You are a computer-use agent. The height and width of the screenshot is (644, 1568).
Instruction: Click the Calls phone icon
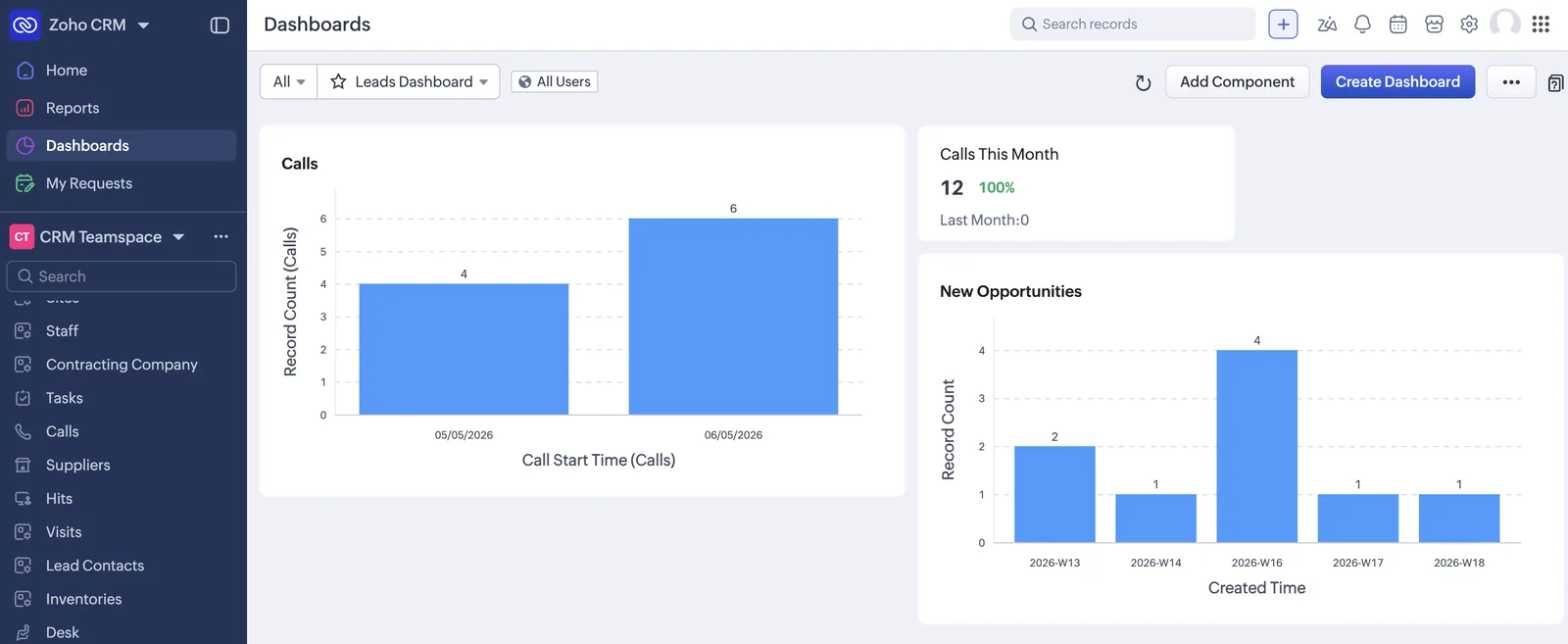pyautogui.click(x=24, y=431)
